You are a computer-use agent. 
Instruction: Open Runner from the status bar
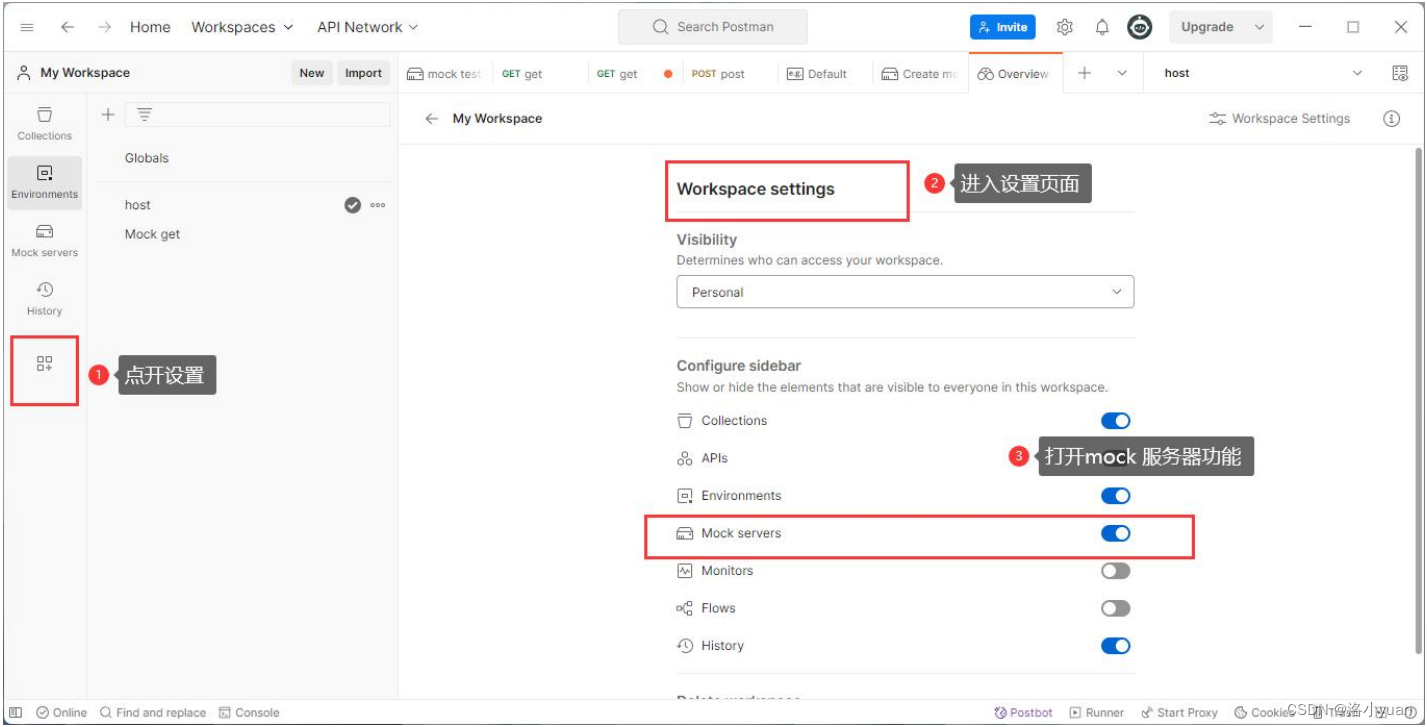(x=1097, y=713)
